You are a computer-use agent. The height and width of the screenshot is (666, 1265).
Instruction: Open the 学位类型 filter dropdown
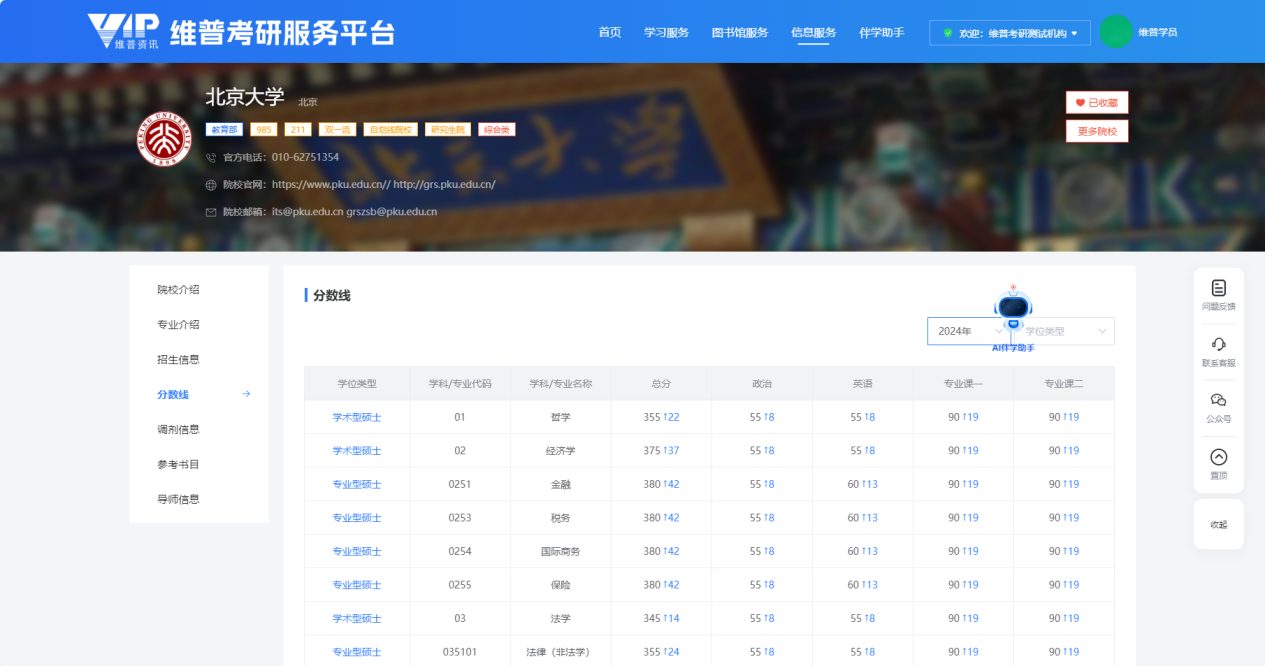(1064, 331)
